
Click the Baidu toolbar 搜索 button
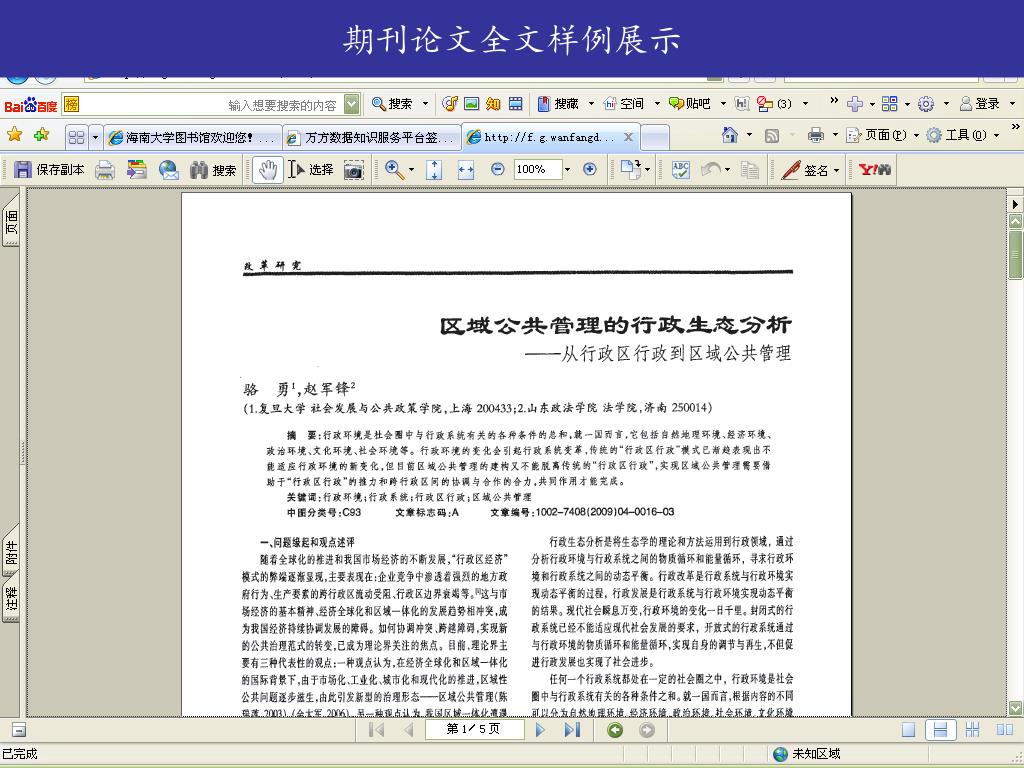point(392,103)
